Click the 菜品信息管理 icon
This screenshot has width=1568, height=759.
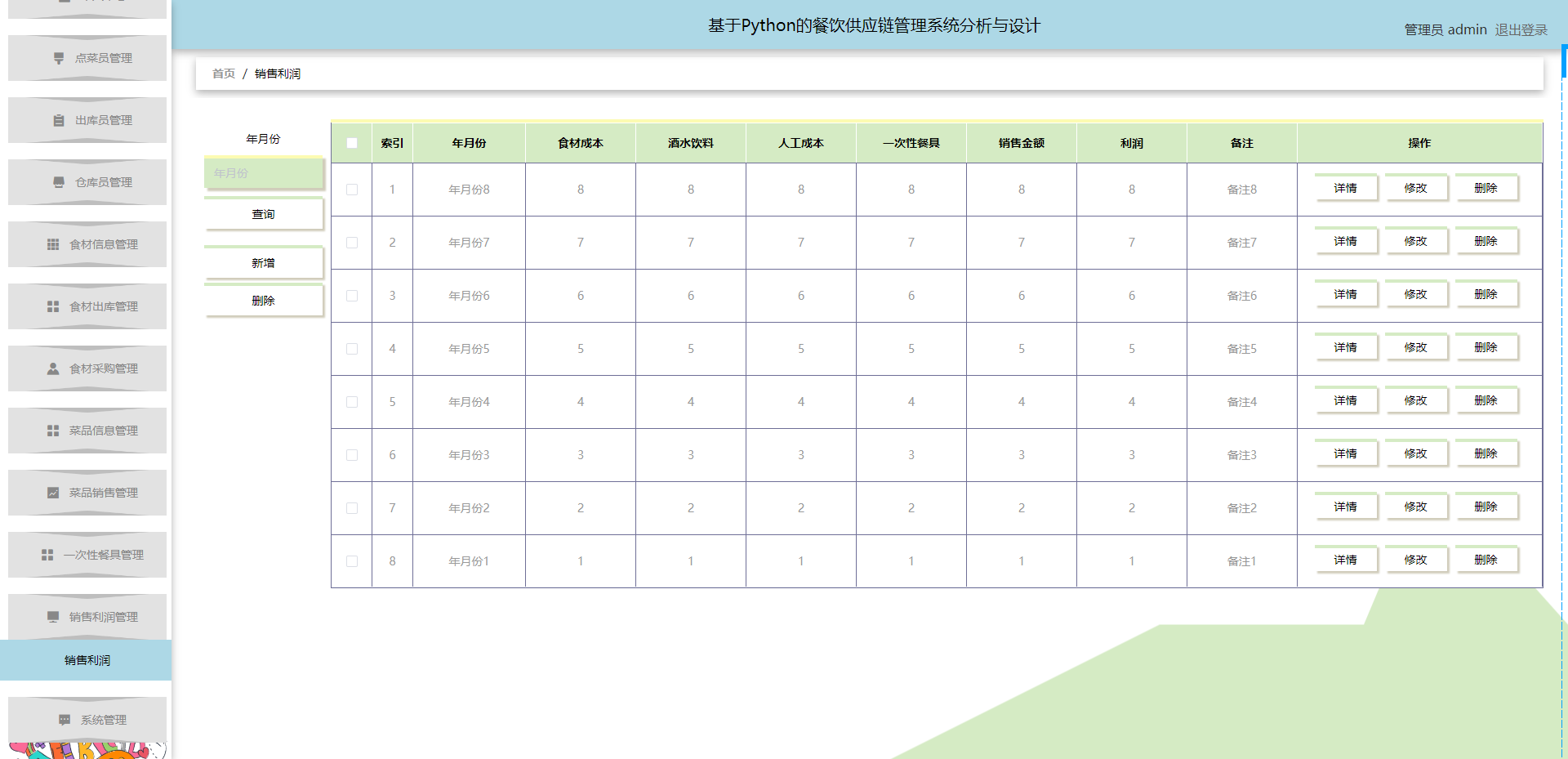coord(53,431)
